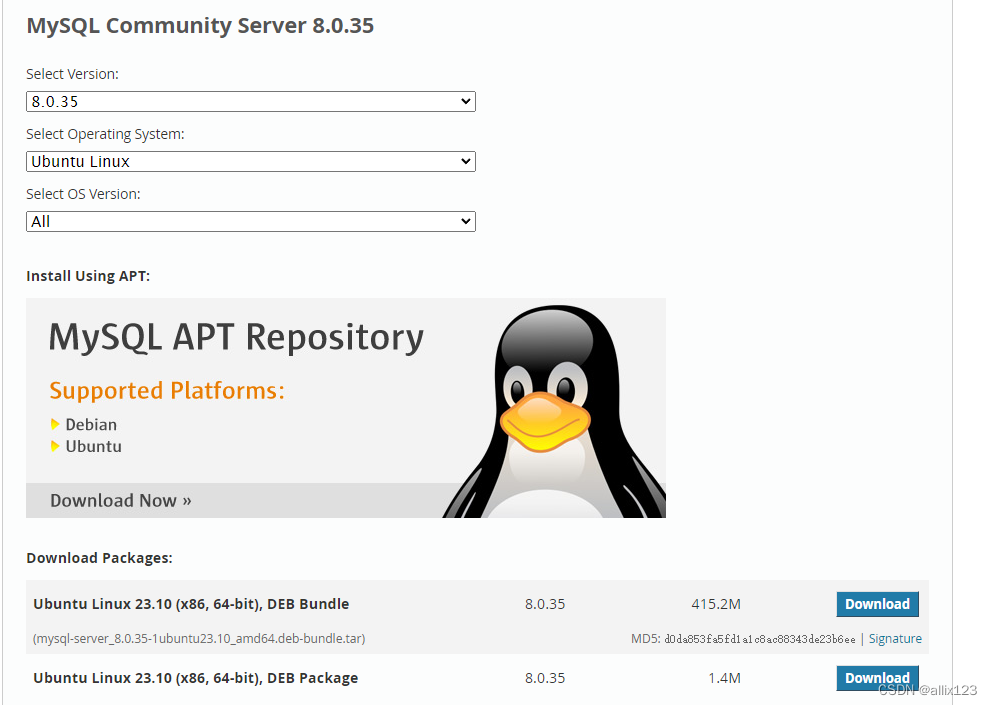The height and width of the screenshot is (705, 992).
Task: Click the MySQL Community Server 8.0.35 heading
Action: pyautogui.click(x=199, y=25)
